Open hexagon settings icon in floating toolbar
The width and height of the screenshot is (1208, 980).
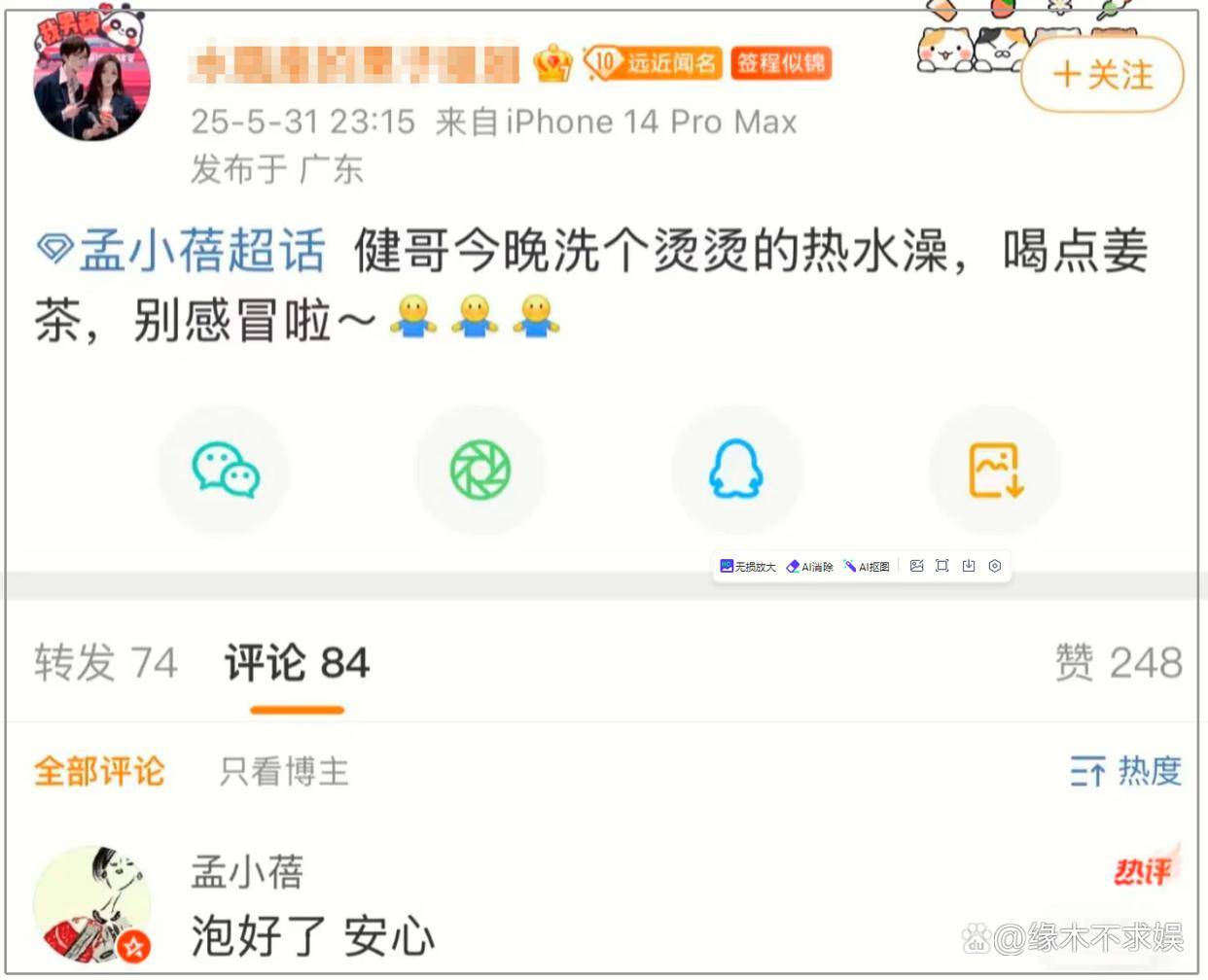point(995,566)
